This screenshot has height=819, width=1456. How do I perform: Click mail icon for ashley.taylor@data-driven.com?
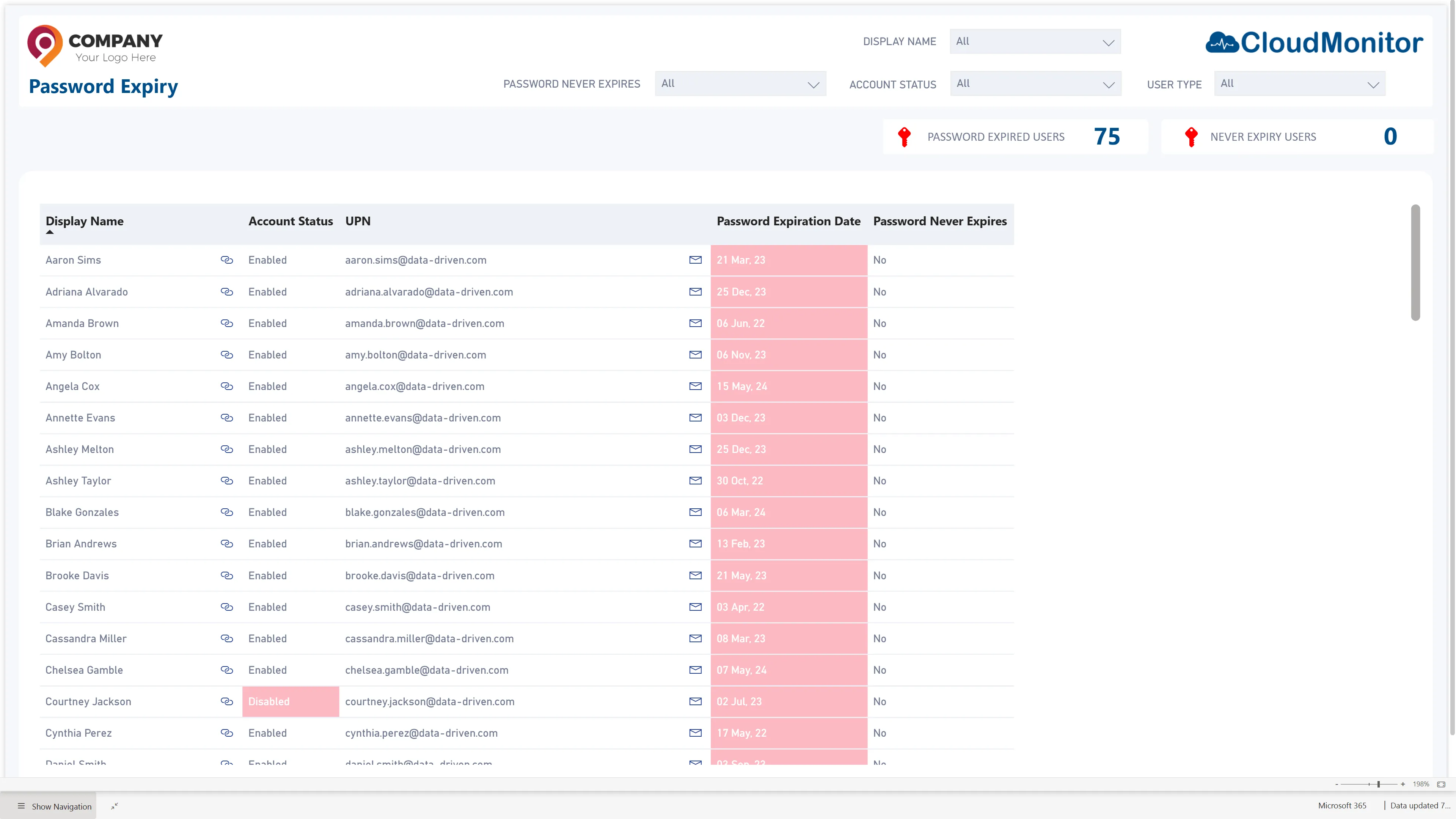(x=695, y=480)
